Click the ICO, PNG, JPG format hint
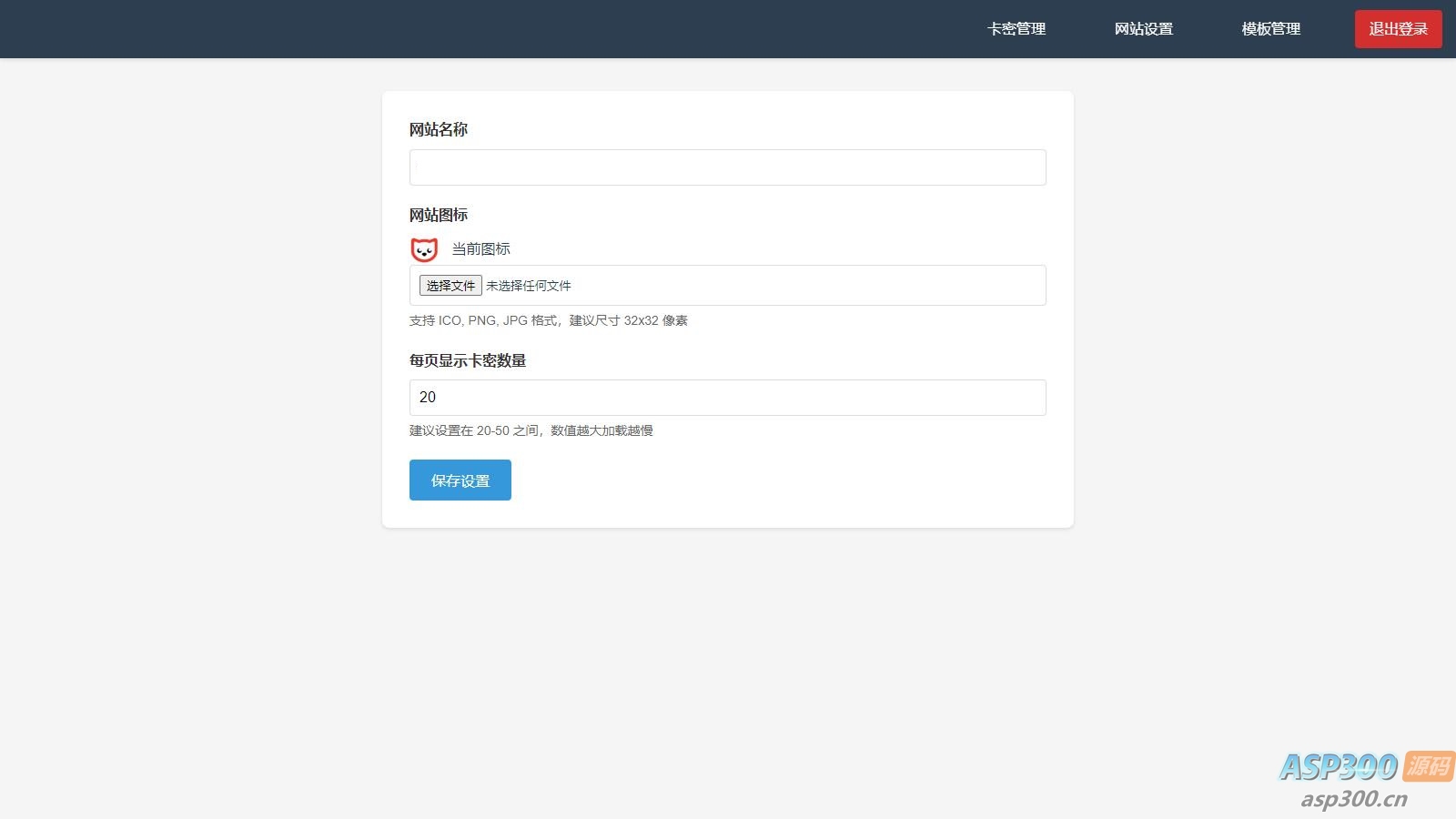The height and width of the screenshot is (819, 1456). 549,320
